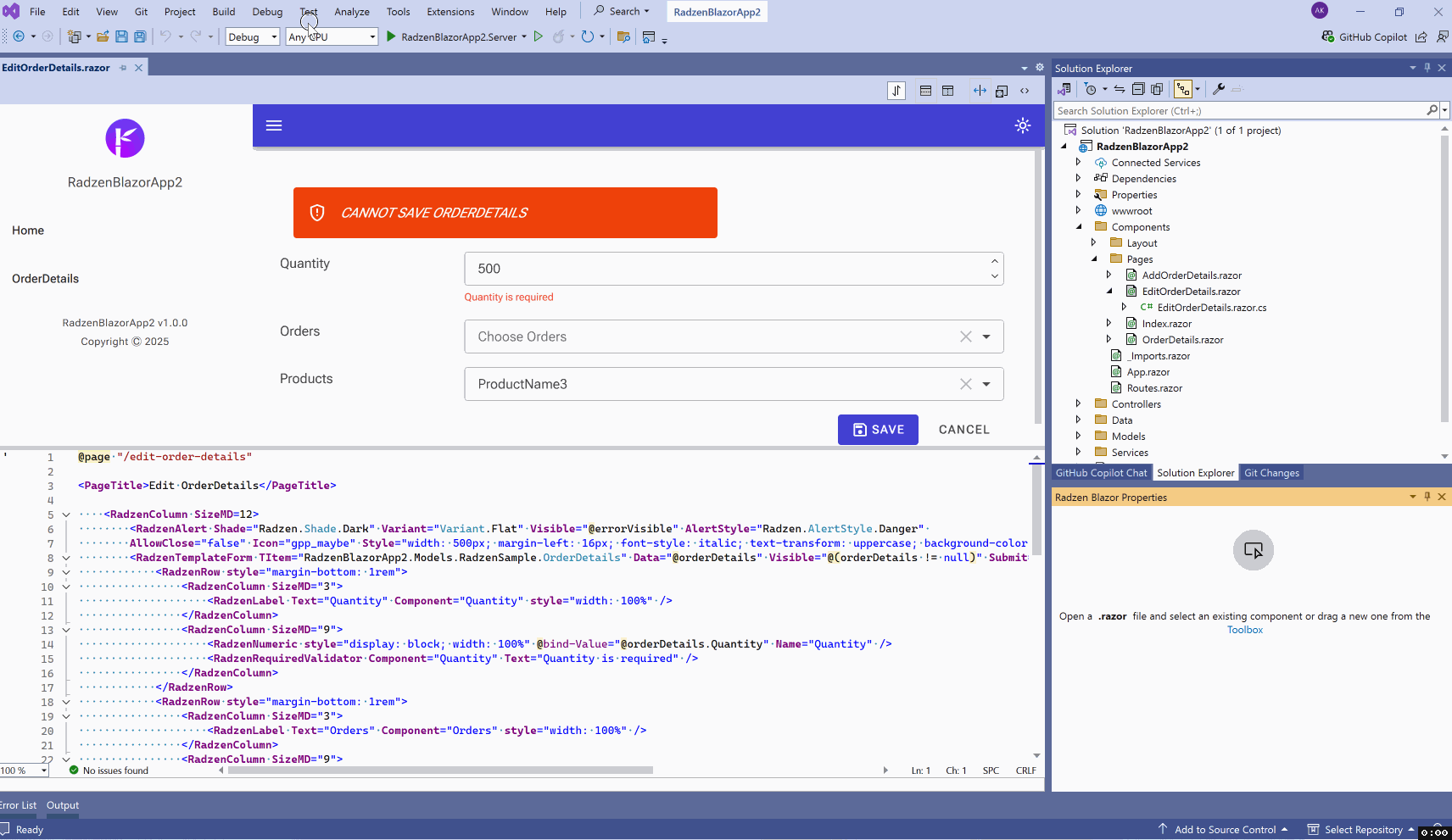Click OrderDetails in the preview sidebar
Screen dimensions: 1452x840
(45, 279)
